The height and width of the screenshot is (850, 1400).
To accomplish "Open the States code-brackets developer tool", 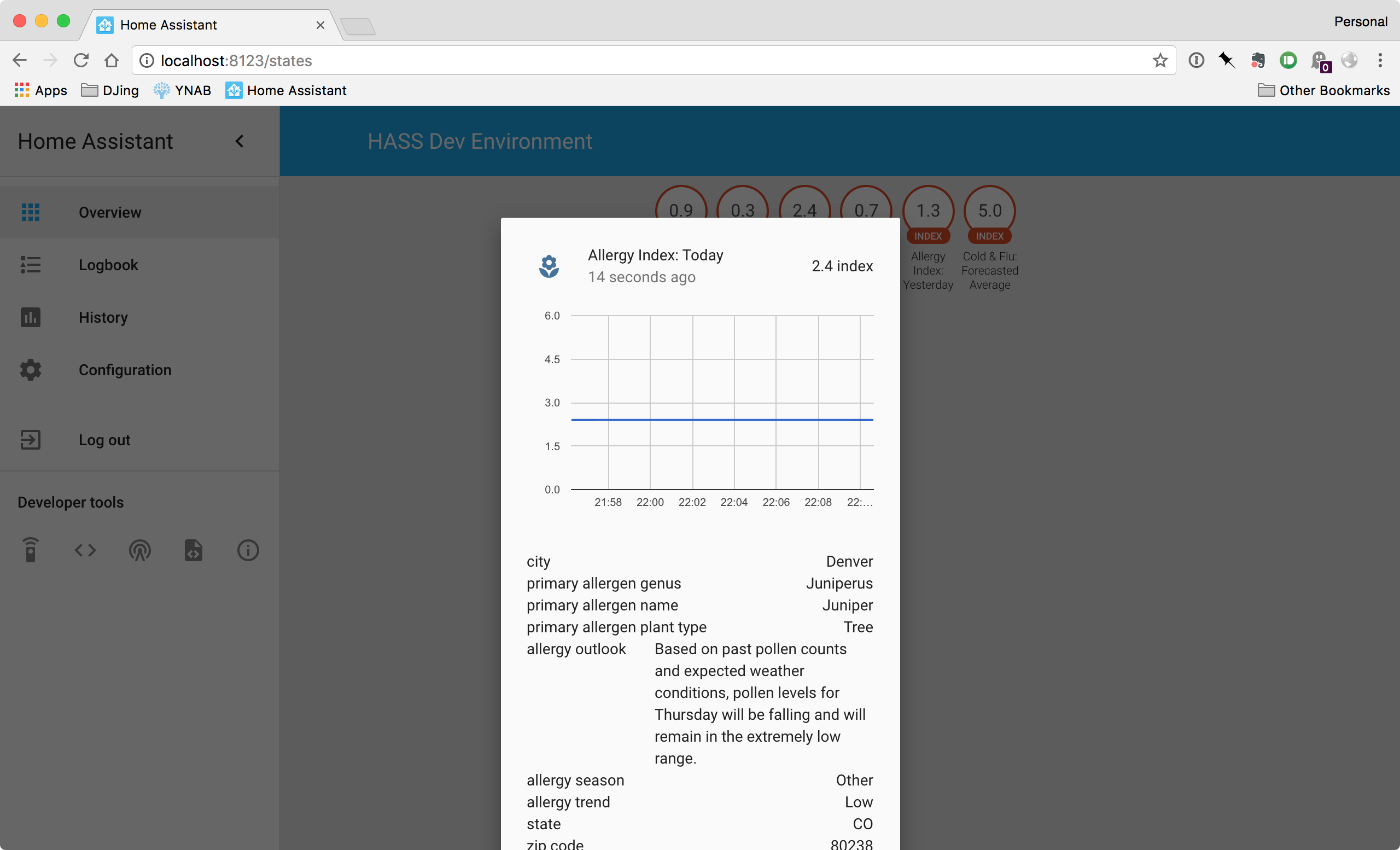I will (85, 550).
